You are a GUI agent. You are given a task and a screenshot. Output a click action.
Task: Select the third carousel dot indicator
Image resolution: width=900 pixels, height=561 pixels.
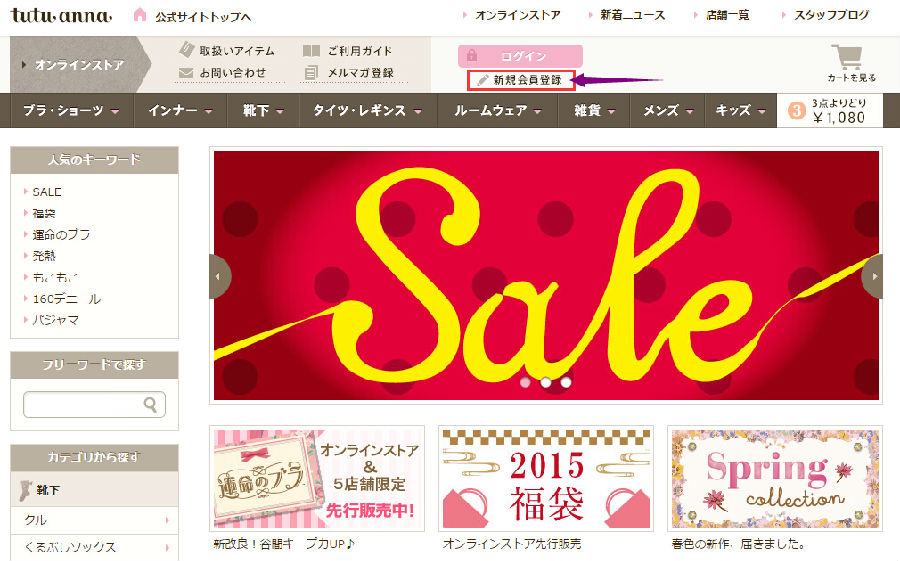click(566, 382)
